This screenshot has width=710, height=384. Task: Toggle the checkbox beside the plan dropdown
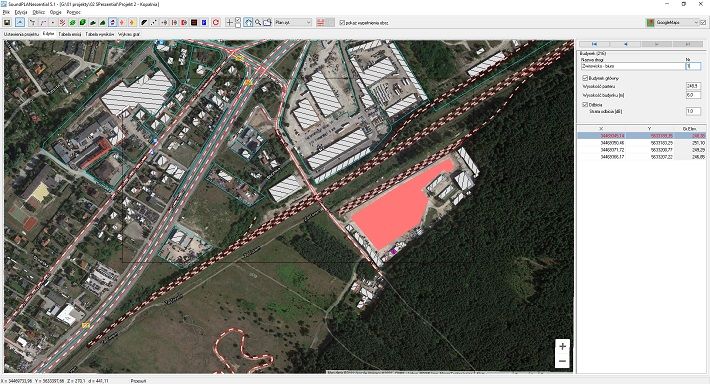coord(342,22)
